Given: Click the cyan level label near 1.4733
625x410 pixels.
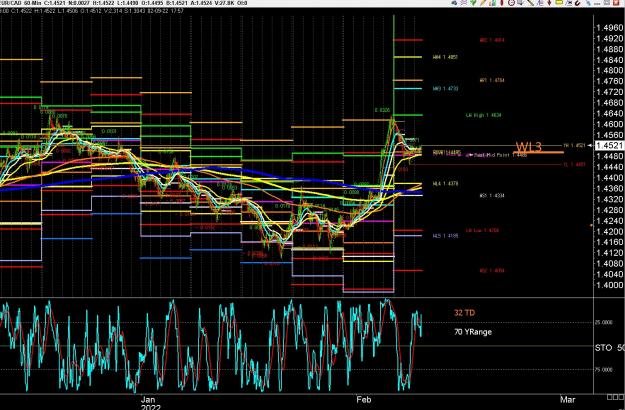Looking at the screenshot, I should tap(445, 88).
